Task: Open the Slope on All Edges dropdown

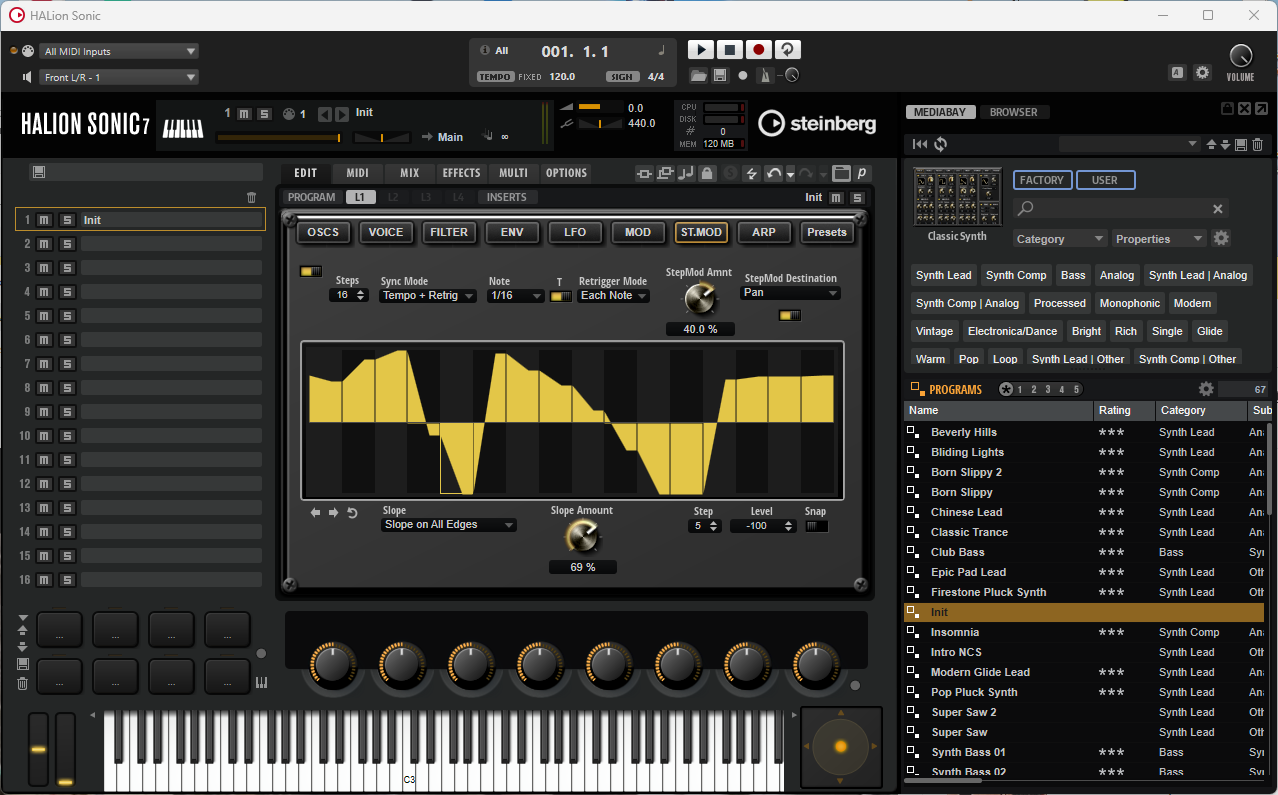Action: (449, 525)
